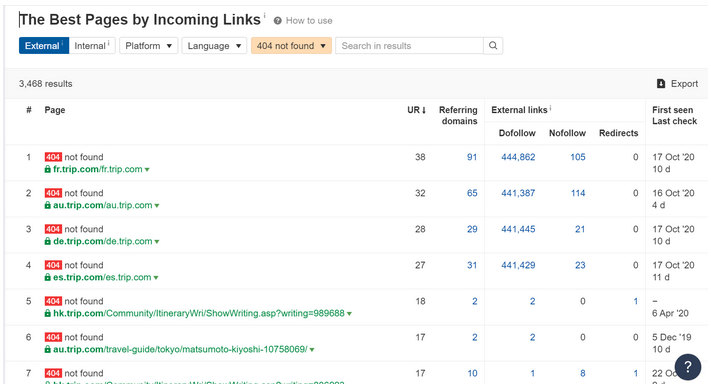Click the 114 nofollow links value

pyautogui.click(x=578, y=193)
